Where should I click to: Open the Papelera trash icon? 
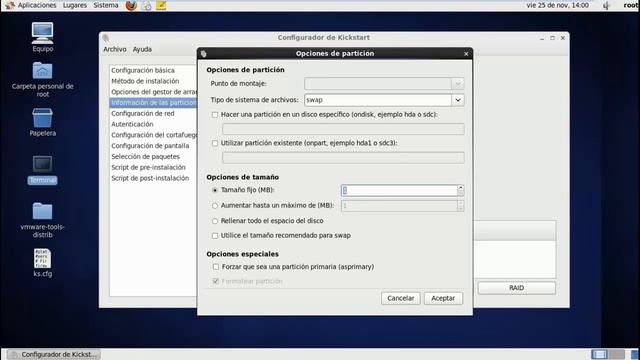click(42, 118)
